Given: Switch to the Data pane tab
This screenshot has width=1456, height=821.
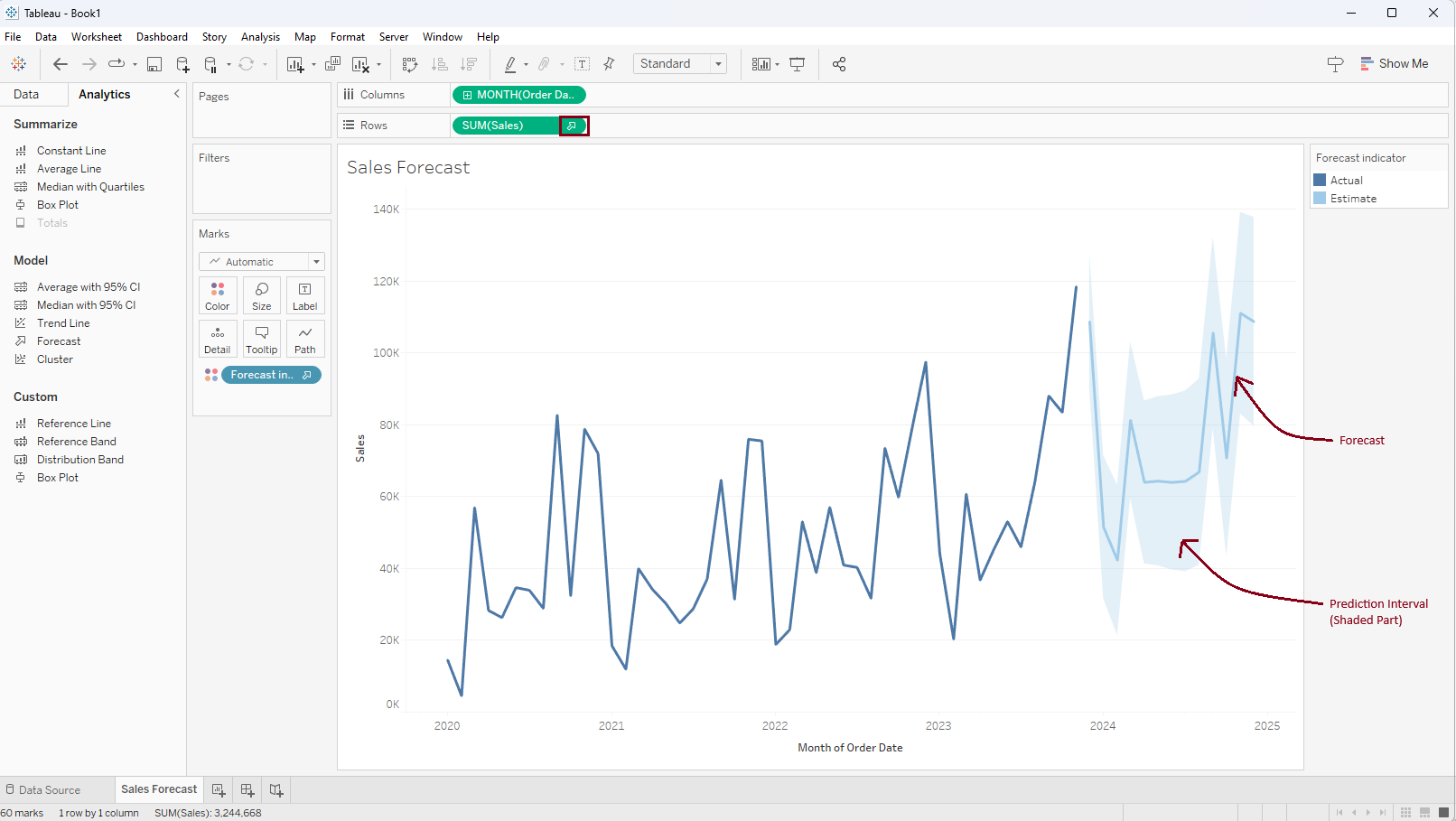Looking at the screenshot, I should coord(26,94).
